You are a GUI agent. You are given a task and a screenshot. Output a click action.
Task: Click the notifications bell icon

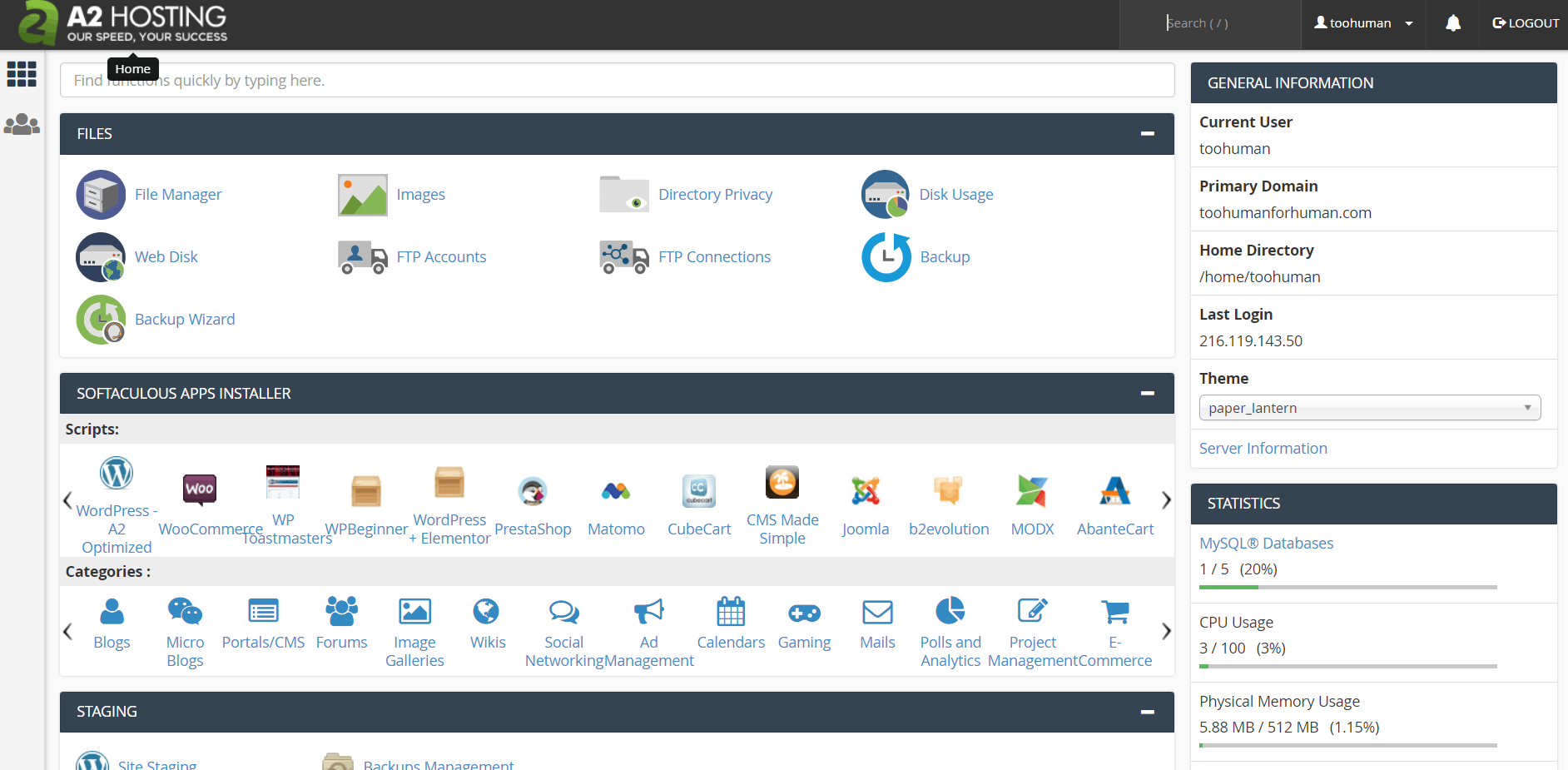[x=1453, y=23]
